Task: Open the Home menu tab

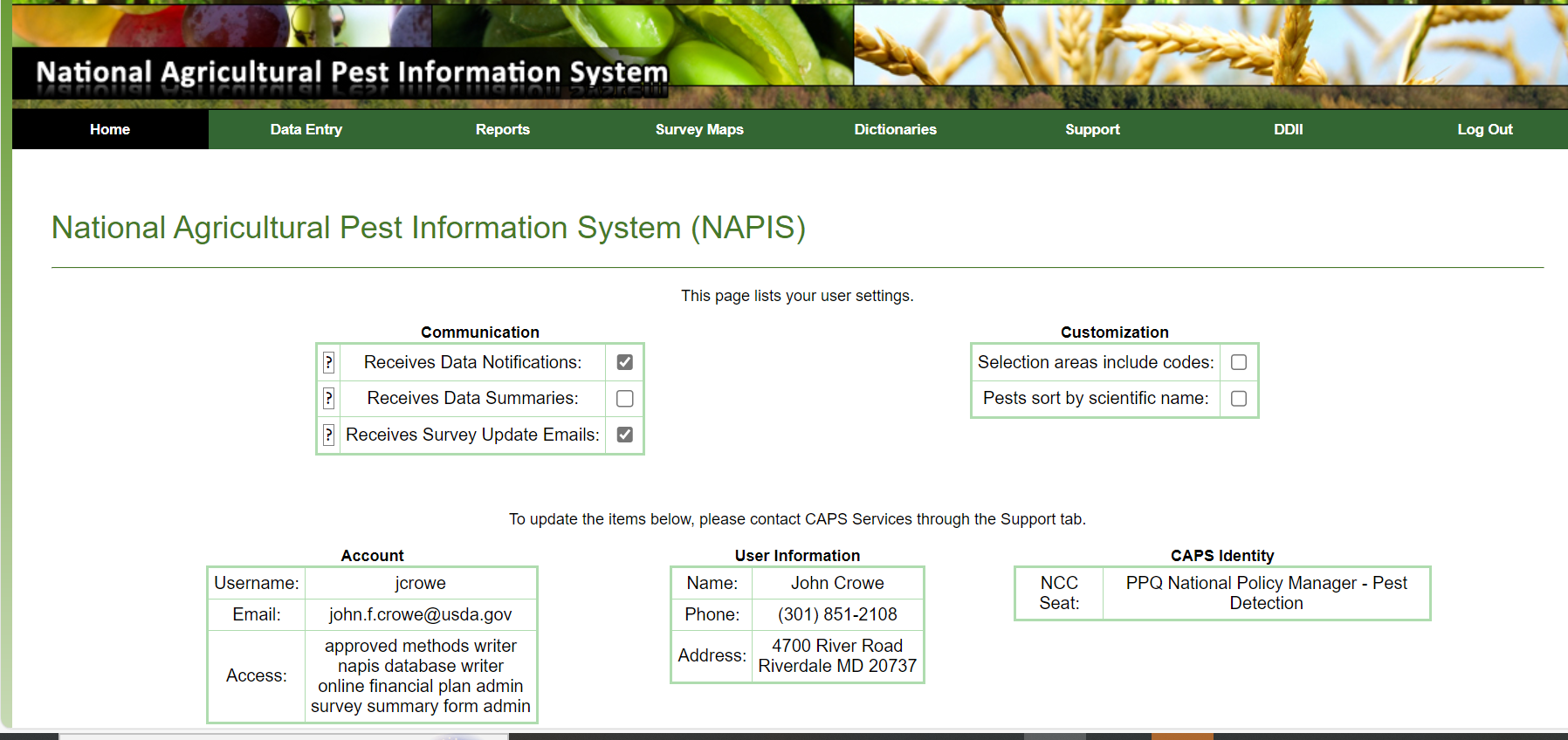Action: 110,129
